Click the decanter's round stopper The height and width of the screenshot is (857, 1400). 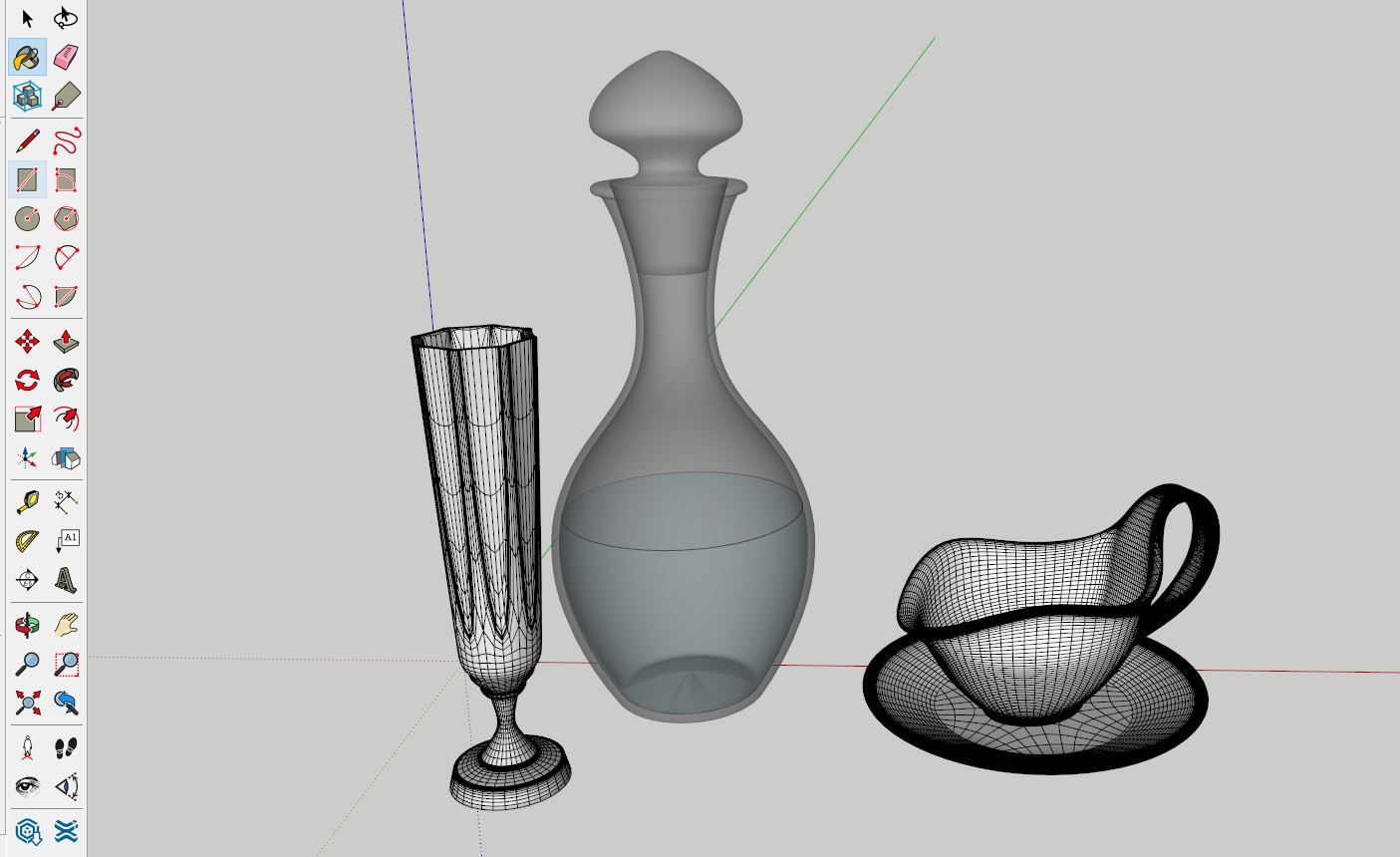(x=666, y=105)
